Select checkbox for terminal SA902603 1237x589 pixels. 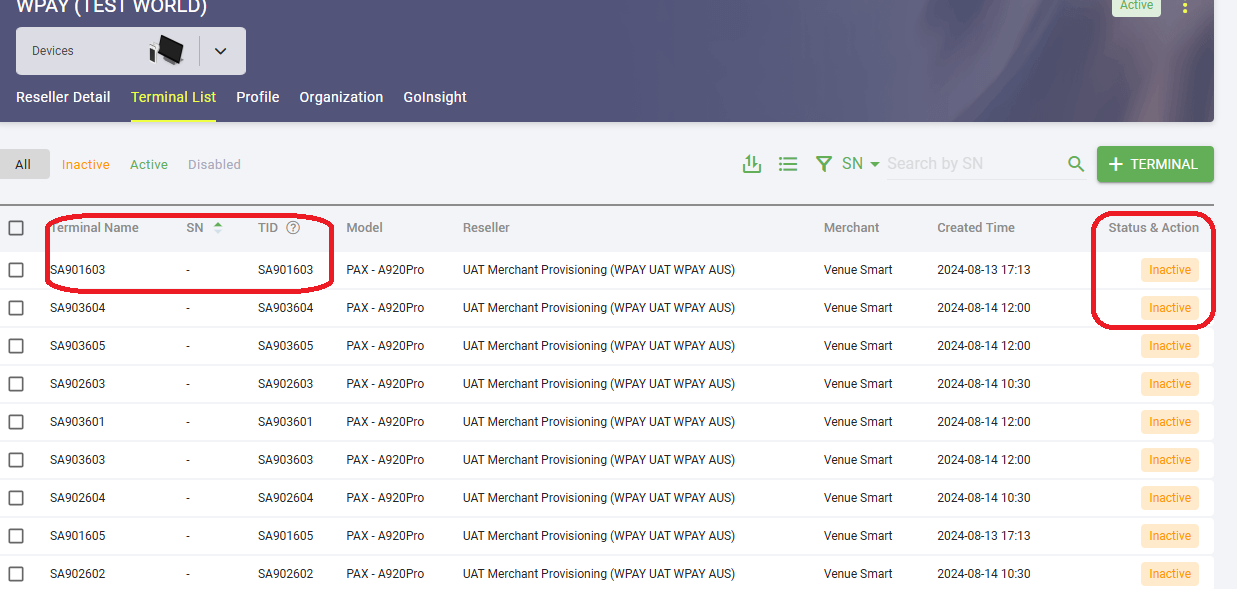point(16,384)
